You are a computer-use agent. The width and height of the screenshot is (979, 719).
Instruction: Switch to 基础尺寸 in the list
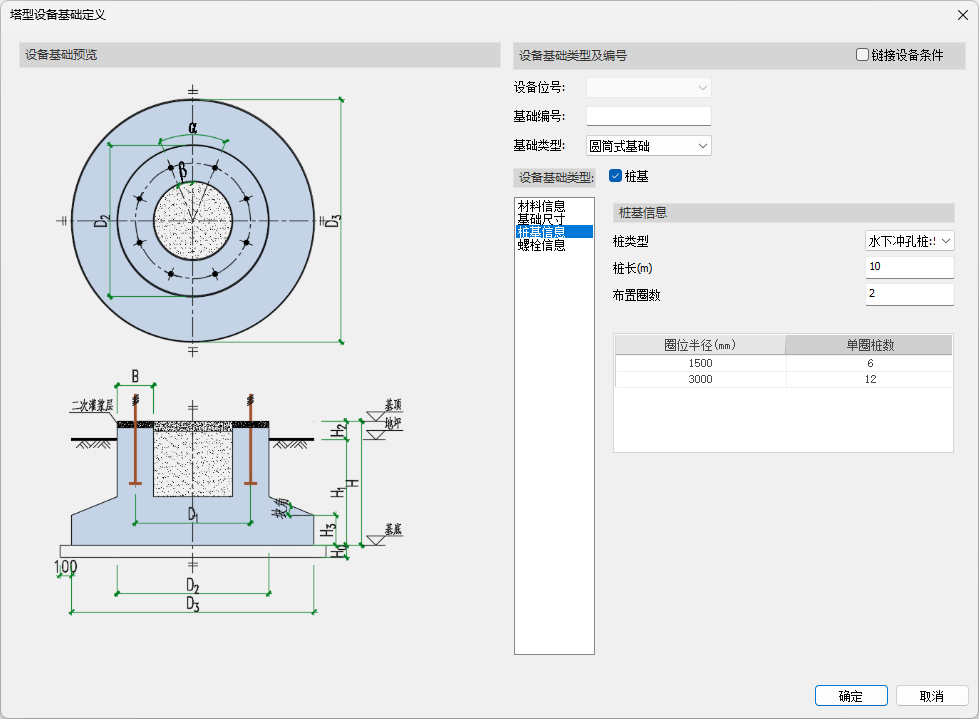point(541,219)
